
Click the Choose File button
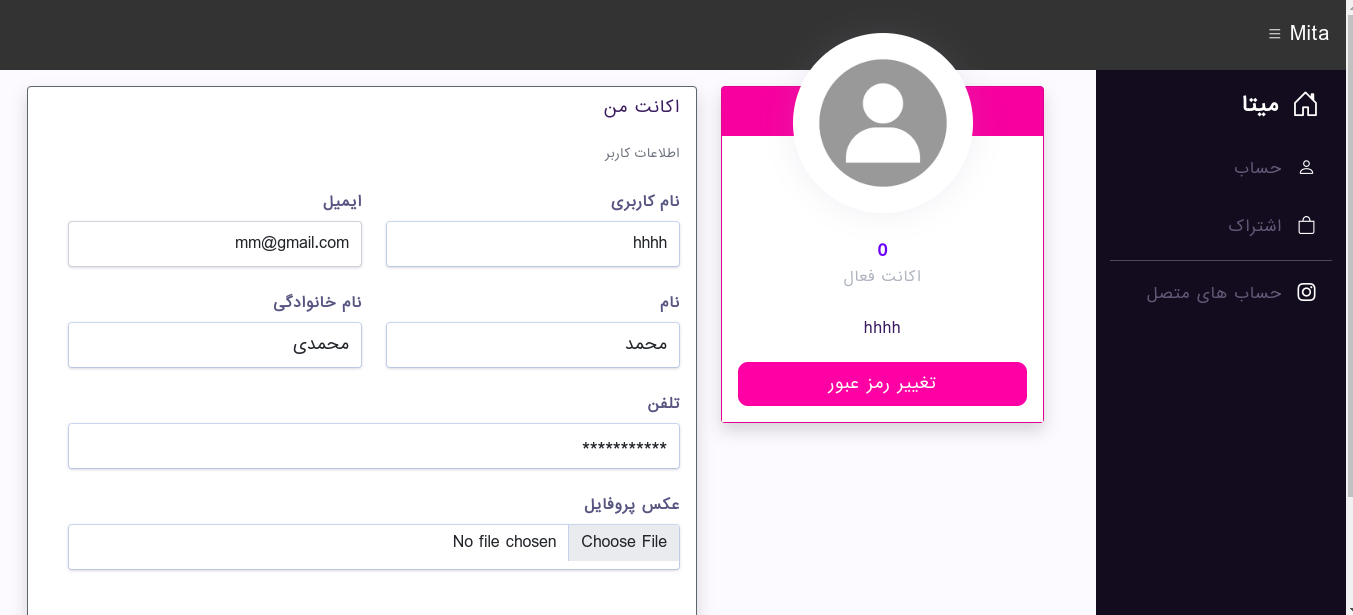pyautogui.click(x=624, y=542)
